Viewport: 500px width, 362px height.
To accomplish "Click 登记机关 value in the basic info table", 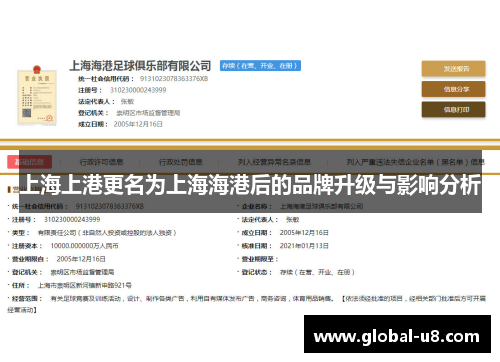I will pos(82,272).
